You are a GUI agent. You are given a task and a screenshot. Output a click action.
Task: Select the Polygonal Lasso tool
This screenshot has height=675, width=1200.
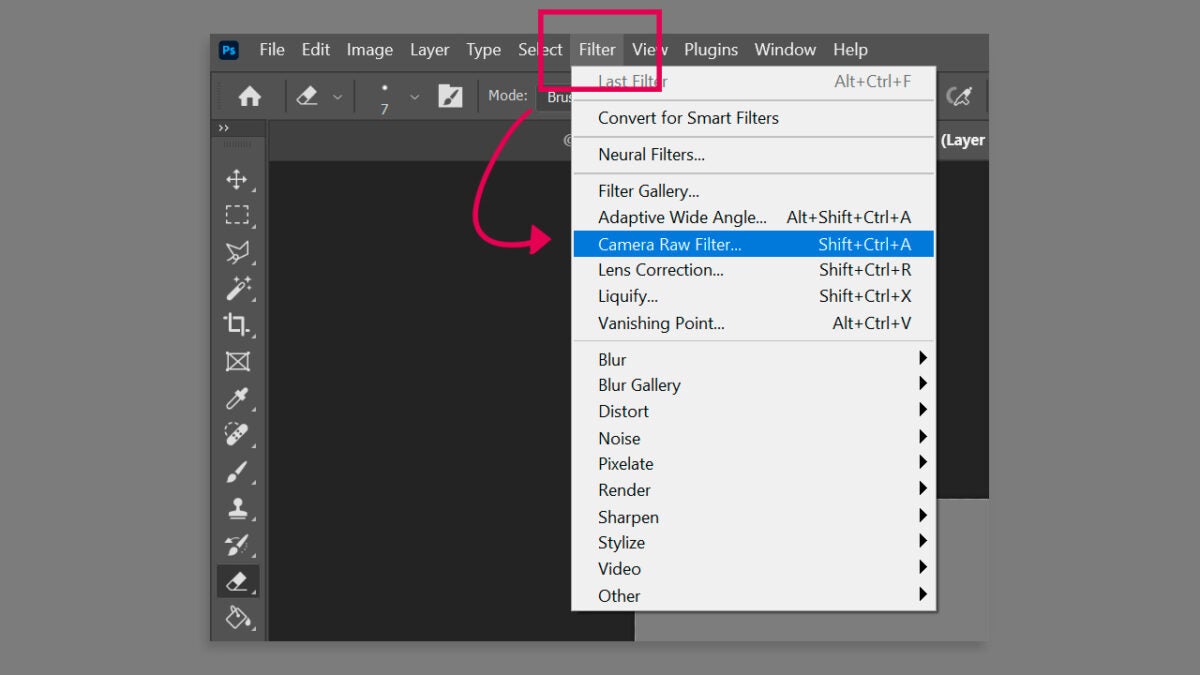pos(237,252)
